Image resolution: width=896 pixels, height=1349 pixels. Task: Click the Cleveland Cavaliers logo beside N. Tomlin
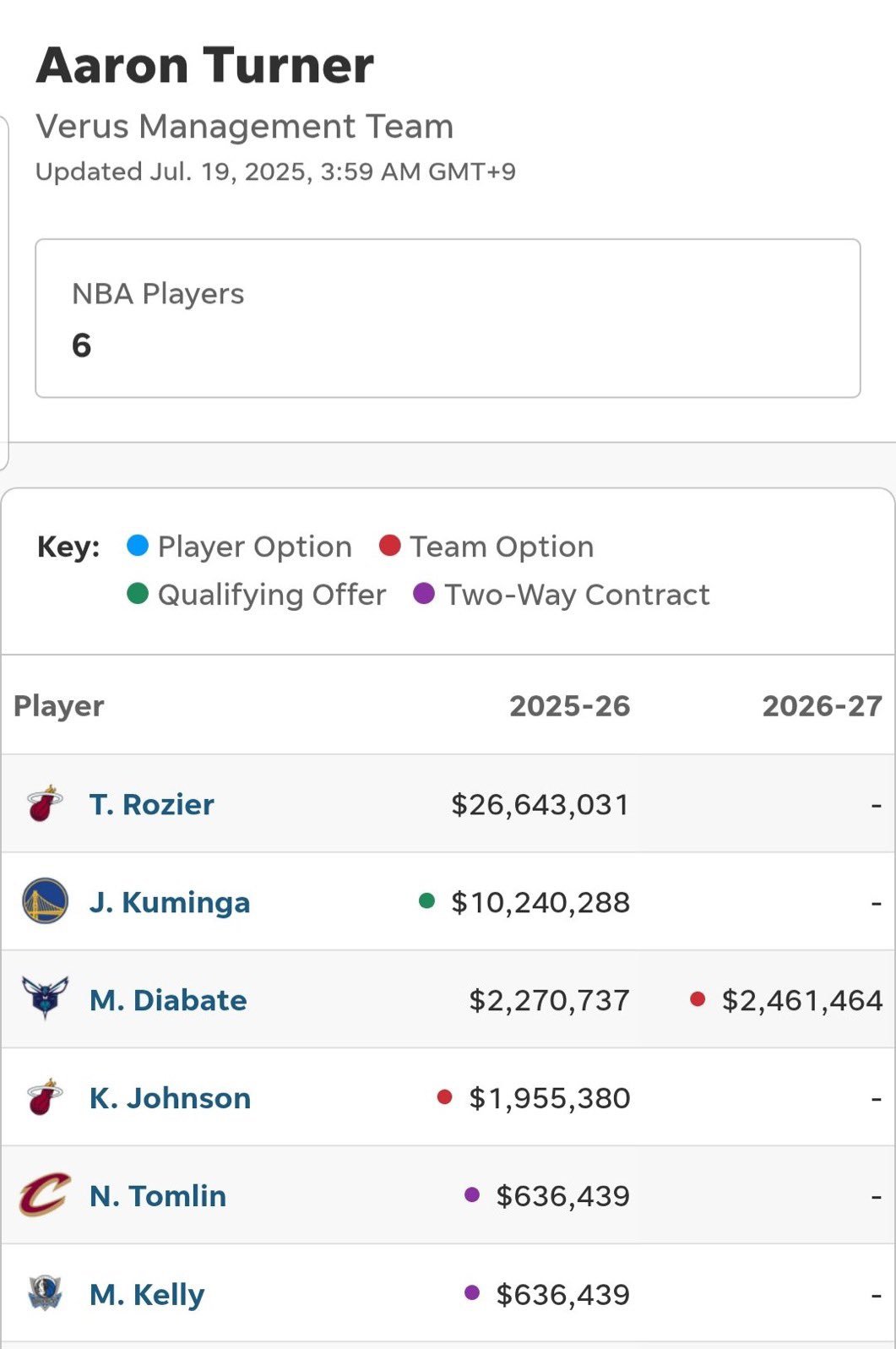click(x=45, y=1194)
